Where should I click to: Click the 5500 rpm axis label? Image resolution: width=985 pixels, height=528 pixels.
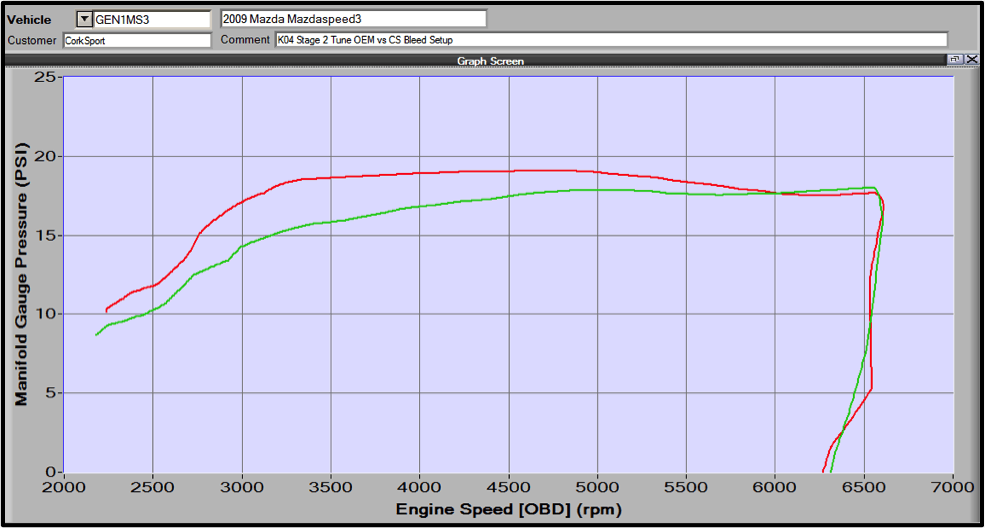coord(686,487)
